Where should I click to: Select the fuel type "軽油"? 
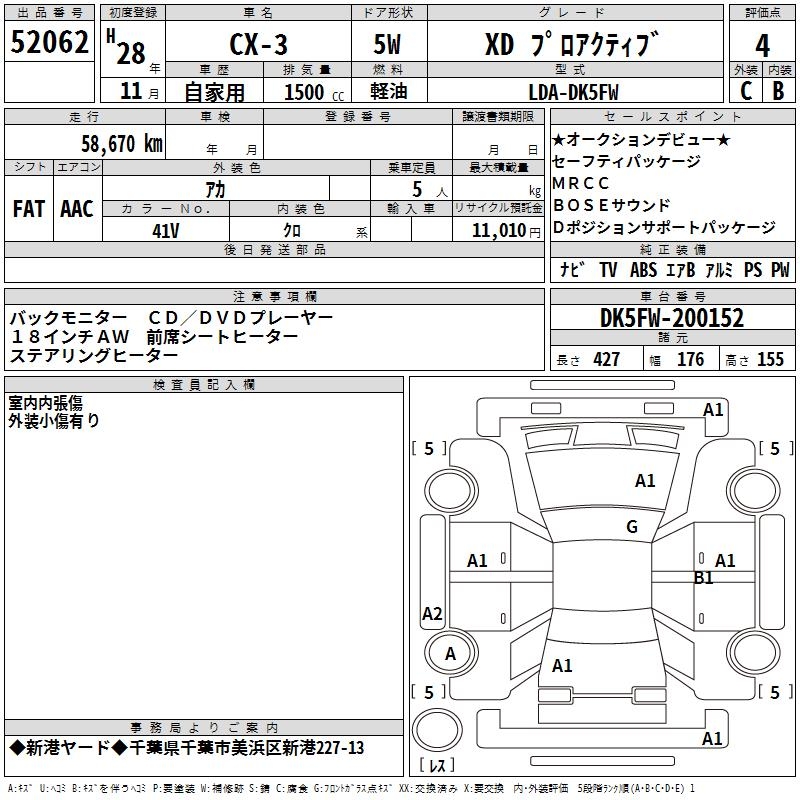389,91
